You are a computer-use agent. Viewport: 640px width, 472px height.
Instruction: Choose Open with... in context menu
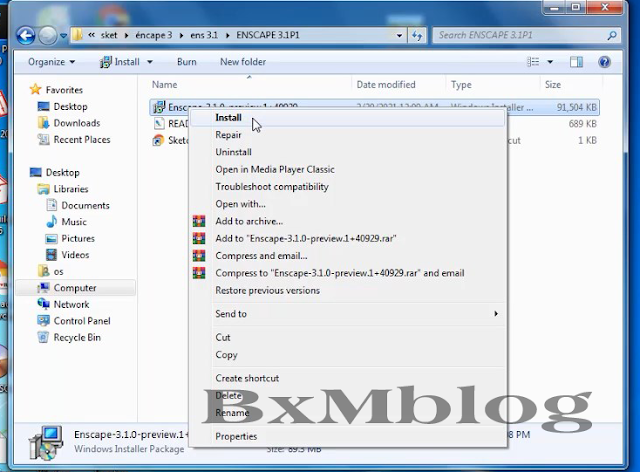240,204
